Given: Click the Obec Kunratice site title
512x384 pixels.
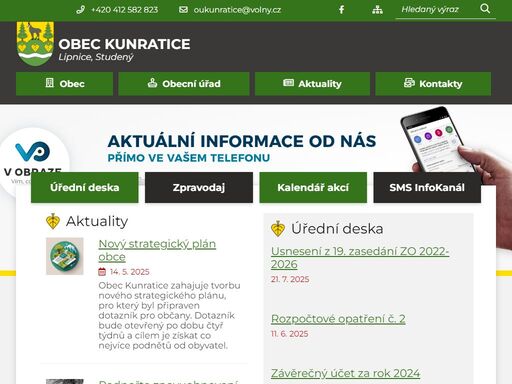Looking at the screenshot, I should coord(124,44).
